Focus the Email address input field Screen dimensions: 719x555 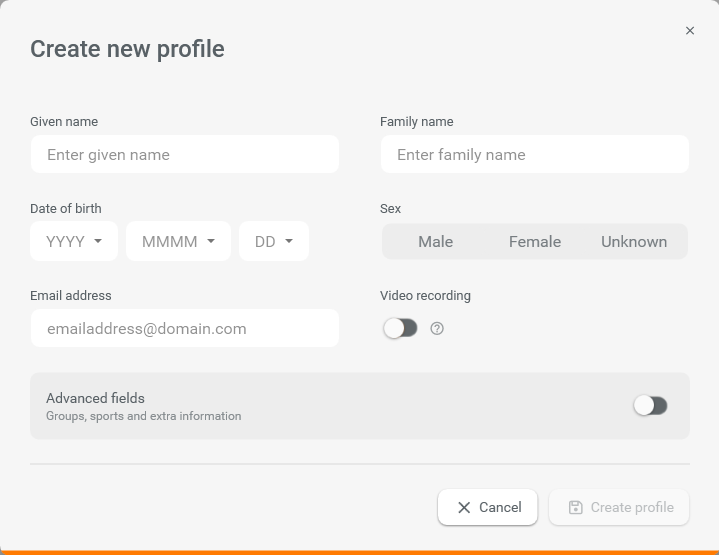(185, 328)
